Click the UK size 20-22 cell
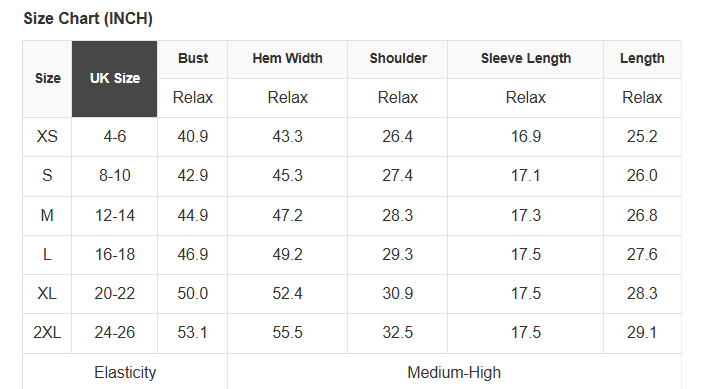The width and height of the screenshot is (702, 389). click(x=115, y=294)
